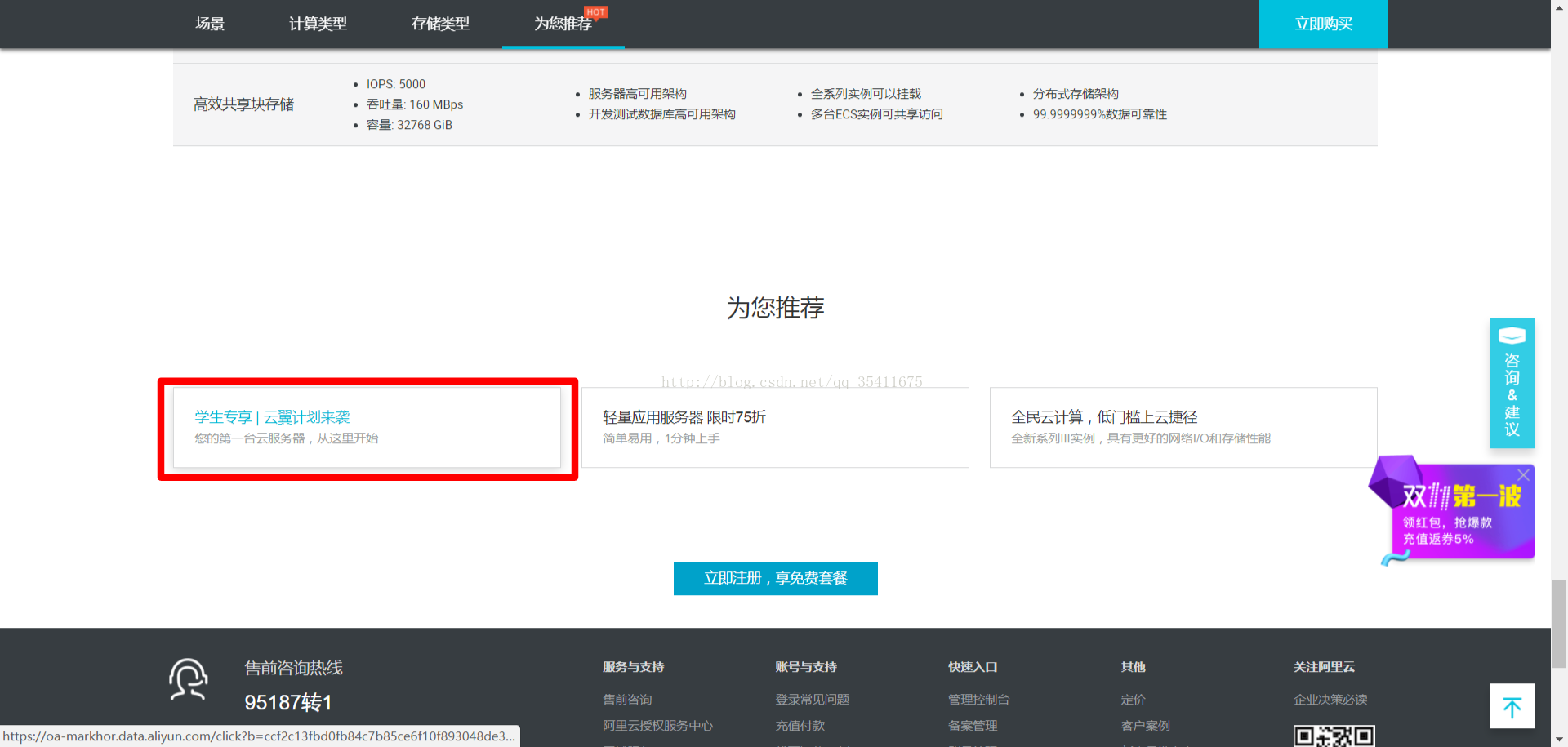Screen dimensions: 1568x747
Task: Click the IOPS: 5000 spec text
Action: [x=396, y=84]
